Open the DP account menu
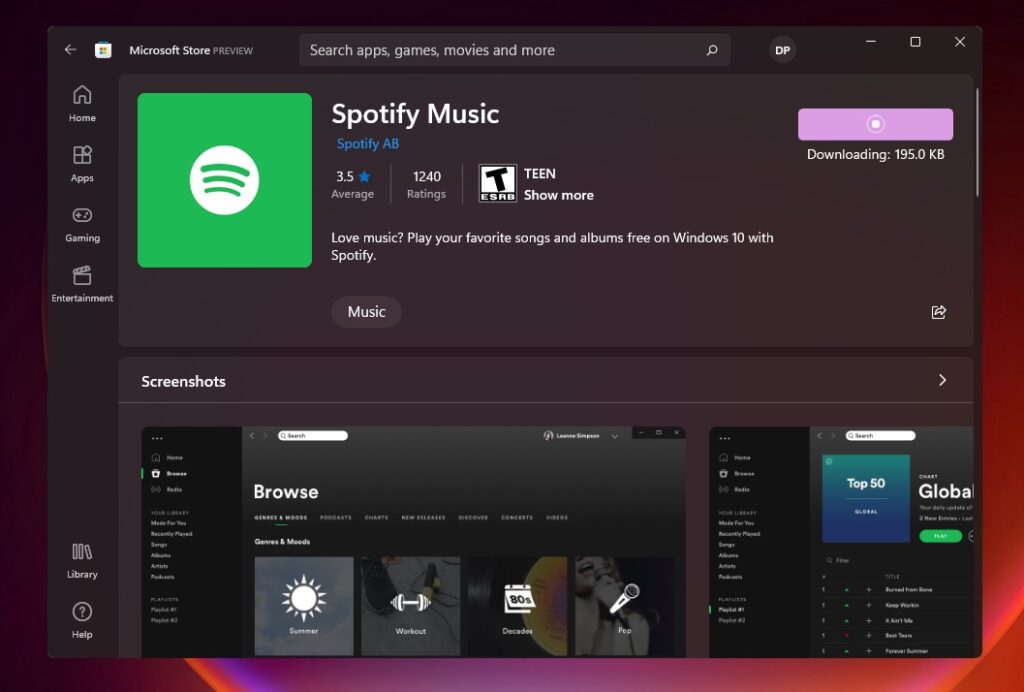The height and width of the screenshot is (692, 1024). (x=782, y=49)
